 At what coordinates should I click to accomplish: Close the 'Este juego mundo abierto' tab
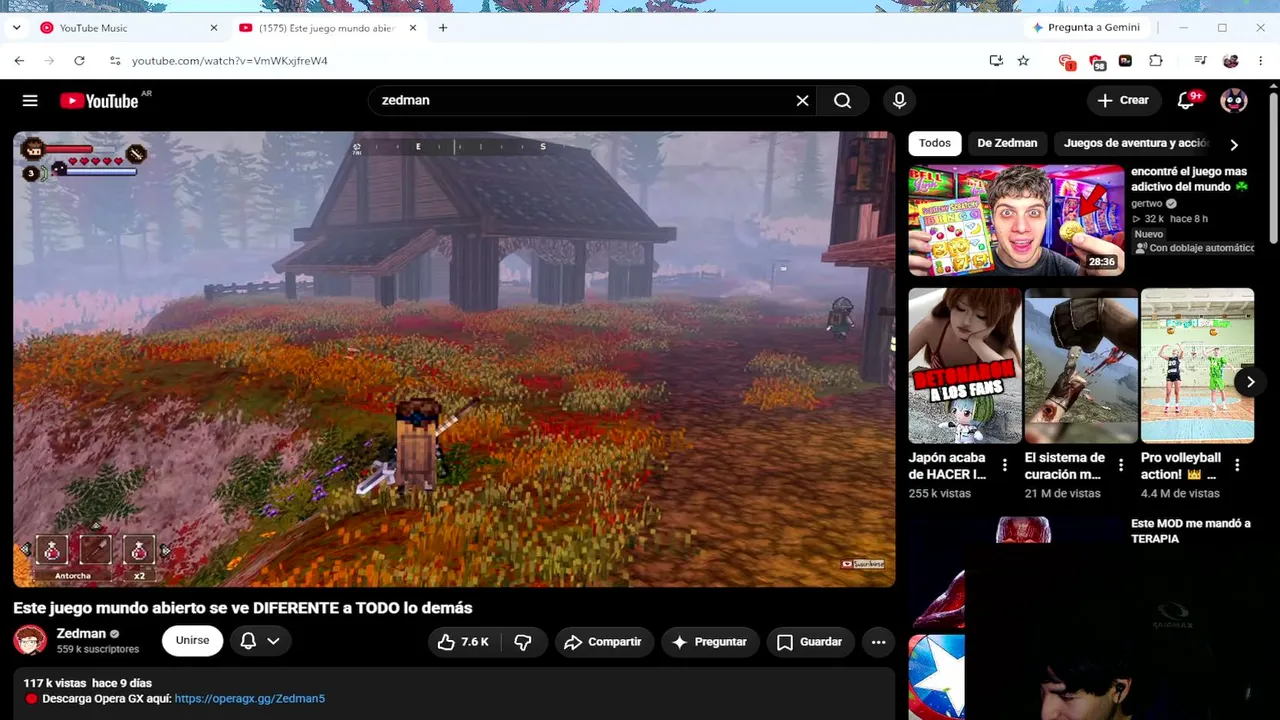click(x=412, y=28)
